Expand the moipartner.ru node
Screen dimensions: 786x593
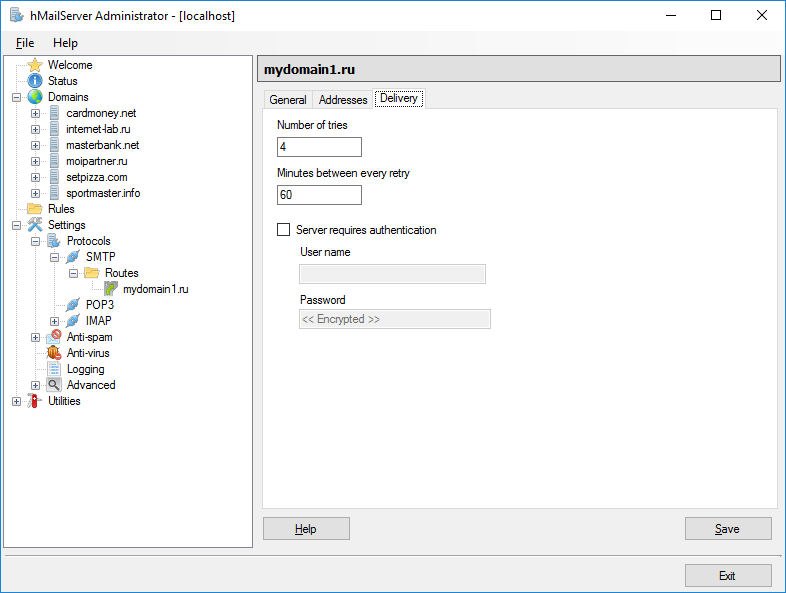click(x=35, y=161)
